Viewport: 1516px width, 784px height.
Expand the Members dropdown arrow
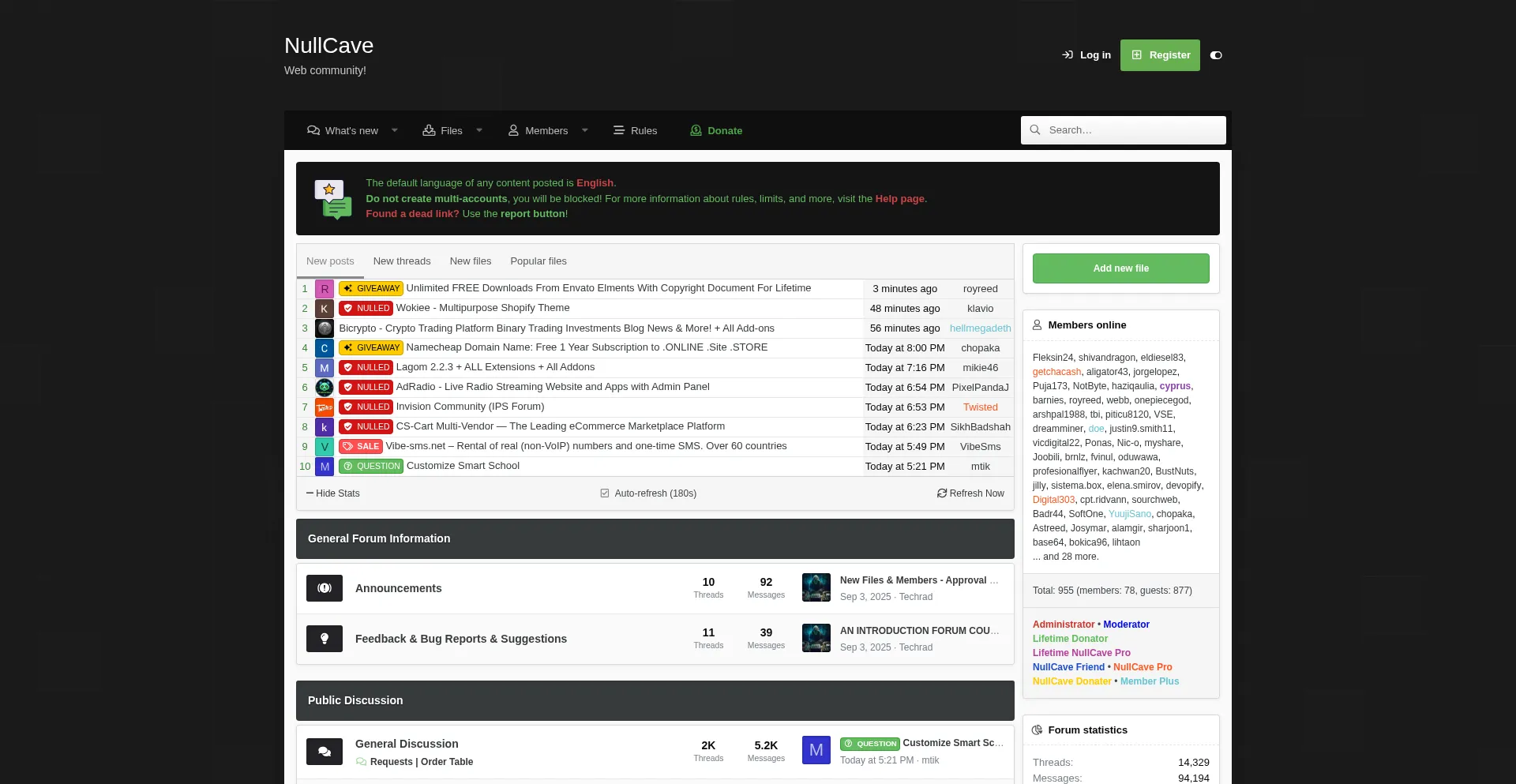[x=585, y=130]
